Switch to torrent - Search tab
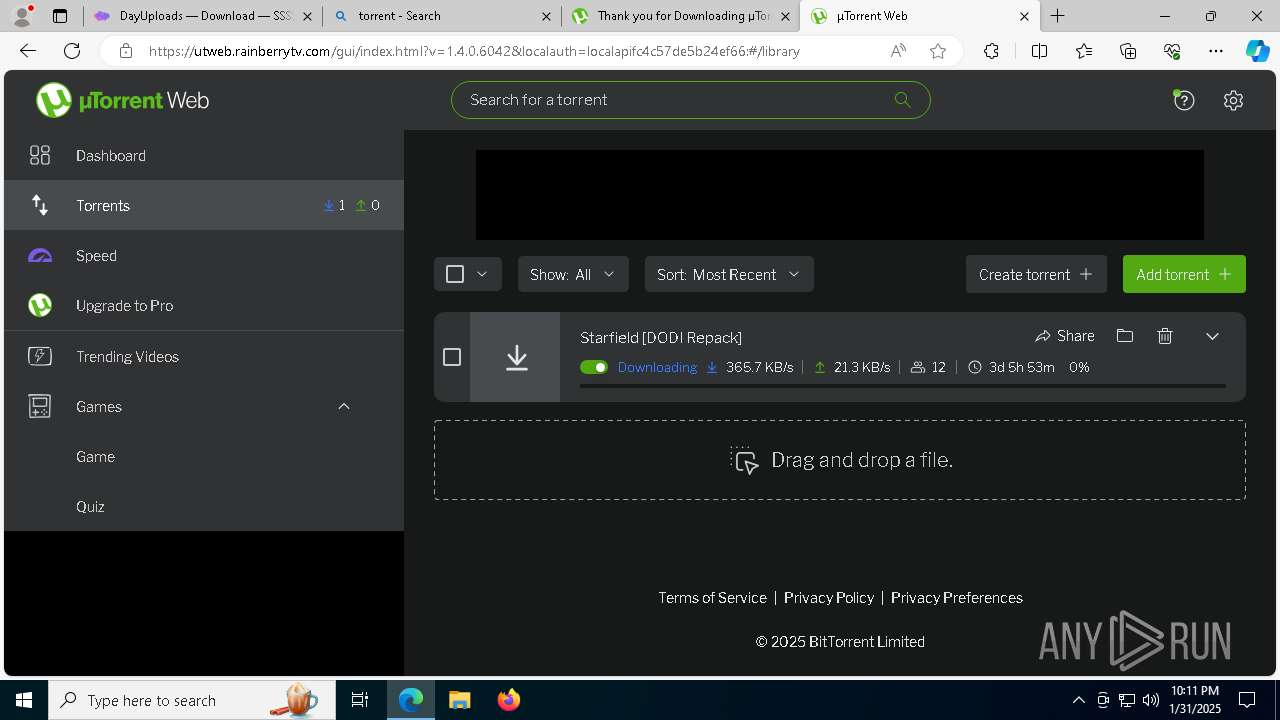Screen dimensions: 1280x720 pos(442,16)
